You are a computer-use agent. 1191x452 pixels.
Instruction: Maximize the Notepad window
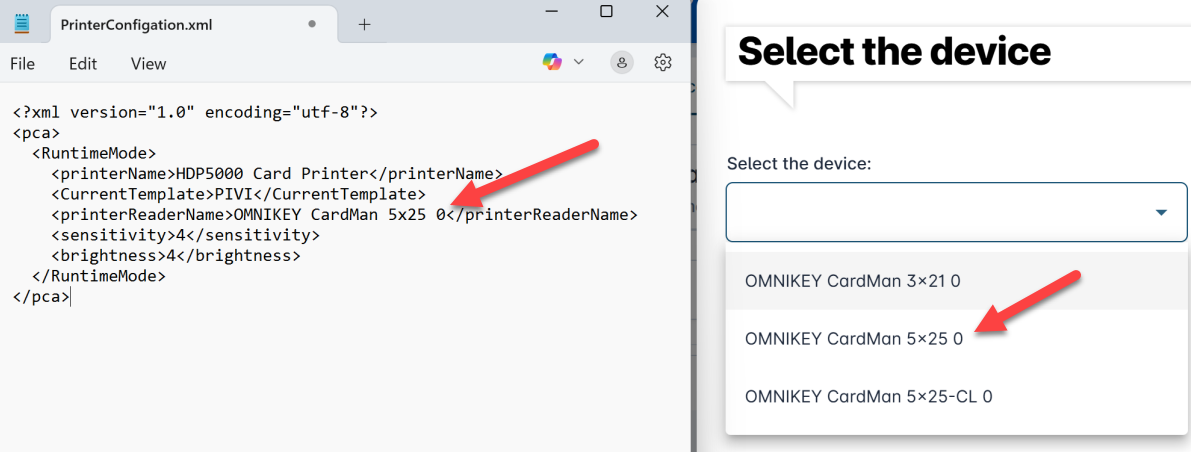click(606, 11)
